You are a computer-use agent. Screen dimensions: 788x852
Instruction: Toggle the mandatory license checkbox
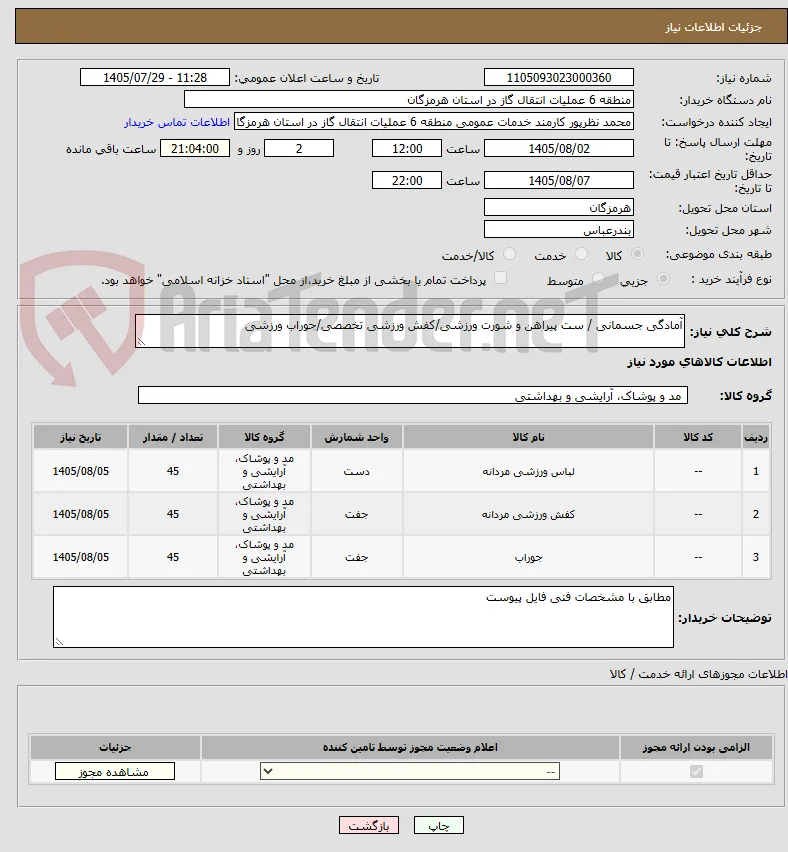(x=696, y=771)
